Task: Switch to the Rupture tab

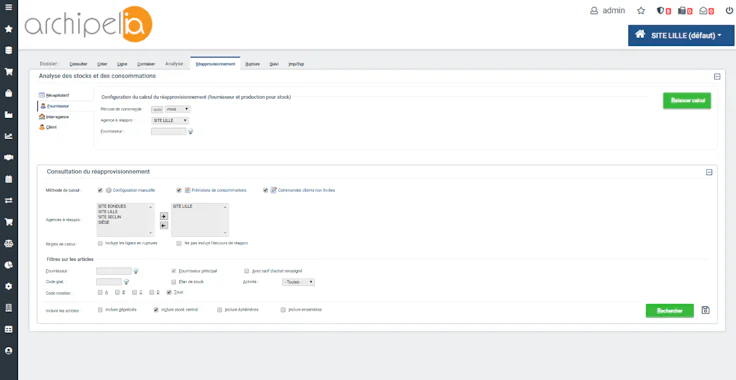Action: 253,64
